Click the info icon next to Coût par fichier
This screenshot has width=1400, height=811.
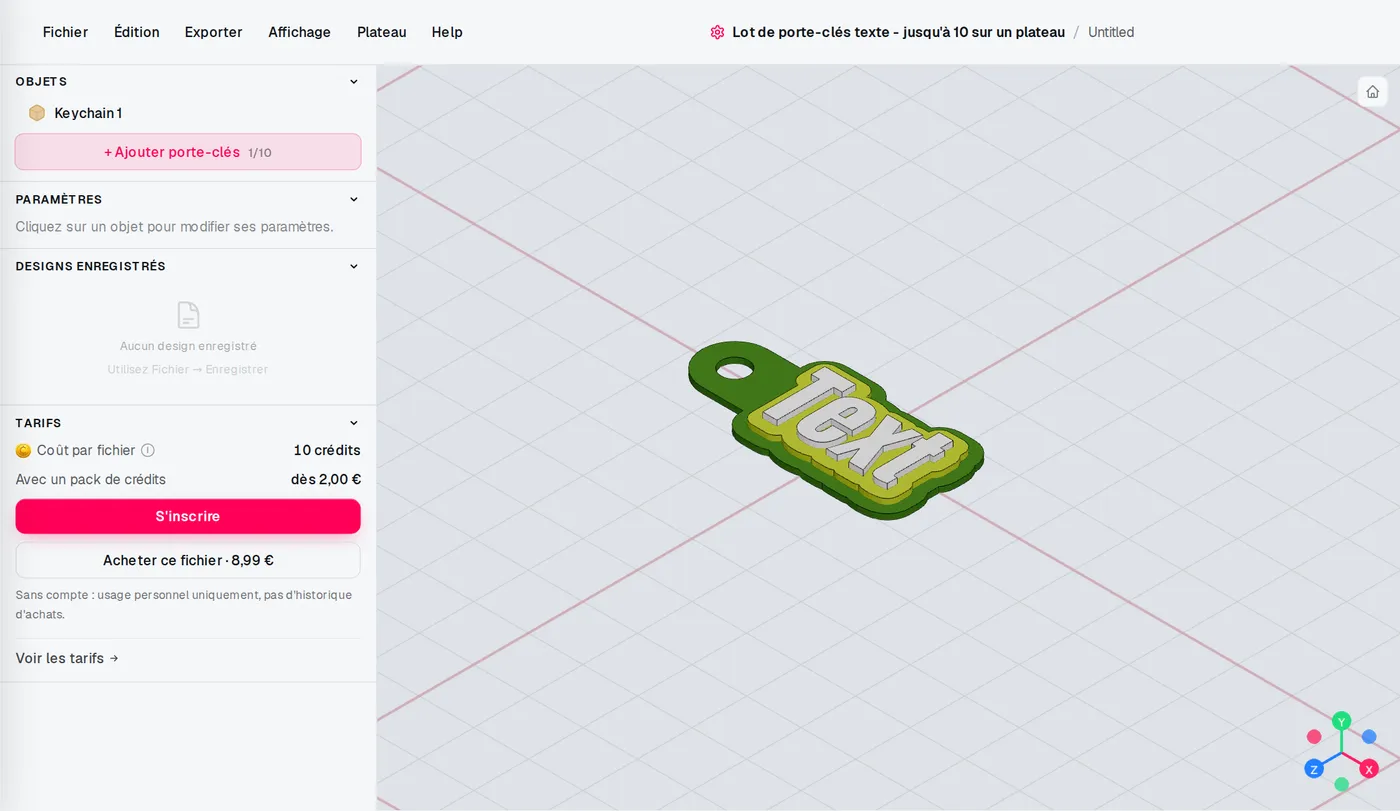click(x=148, y=450)
